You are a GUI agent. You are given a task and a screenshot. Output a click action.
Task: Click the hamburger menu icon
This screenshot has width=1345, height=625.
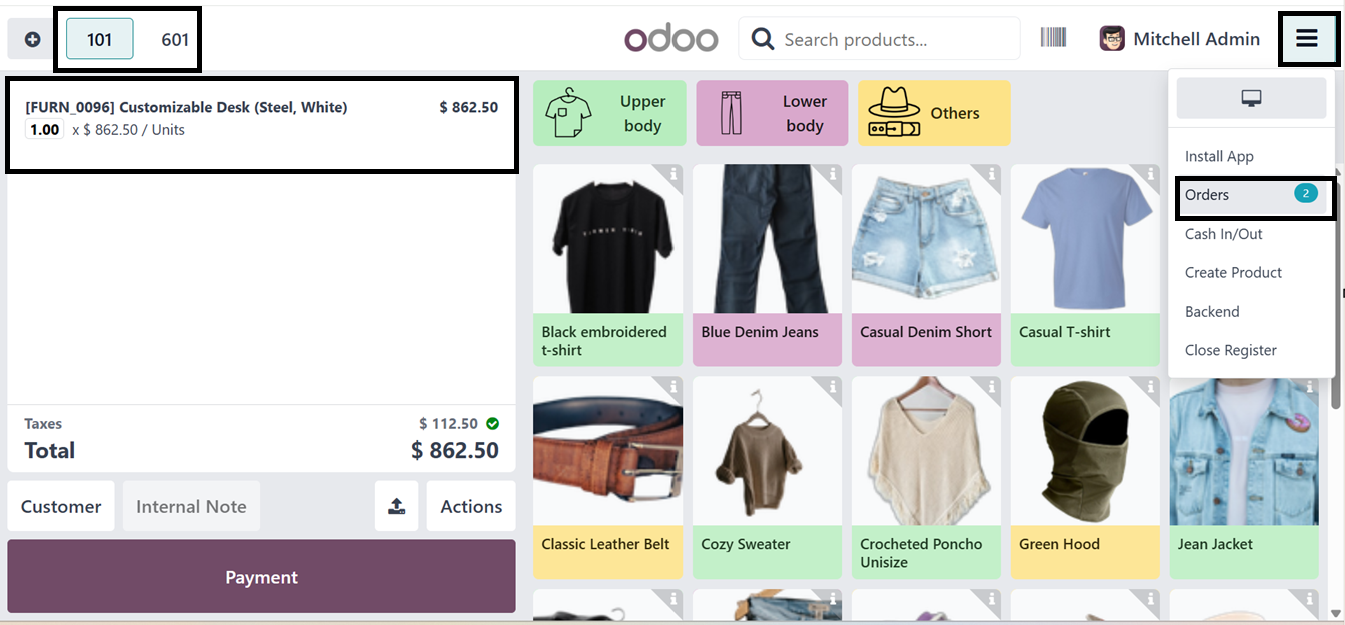(x=1307, y=39)
